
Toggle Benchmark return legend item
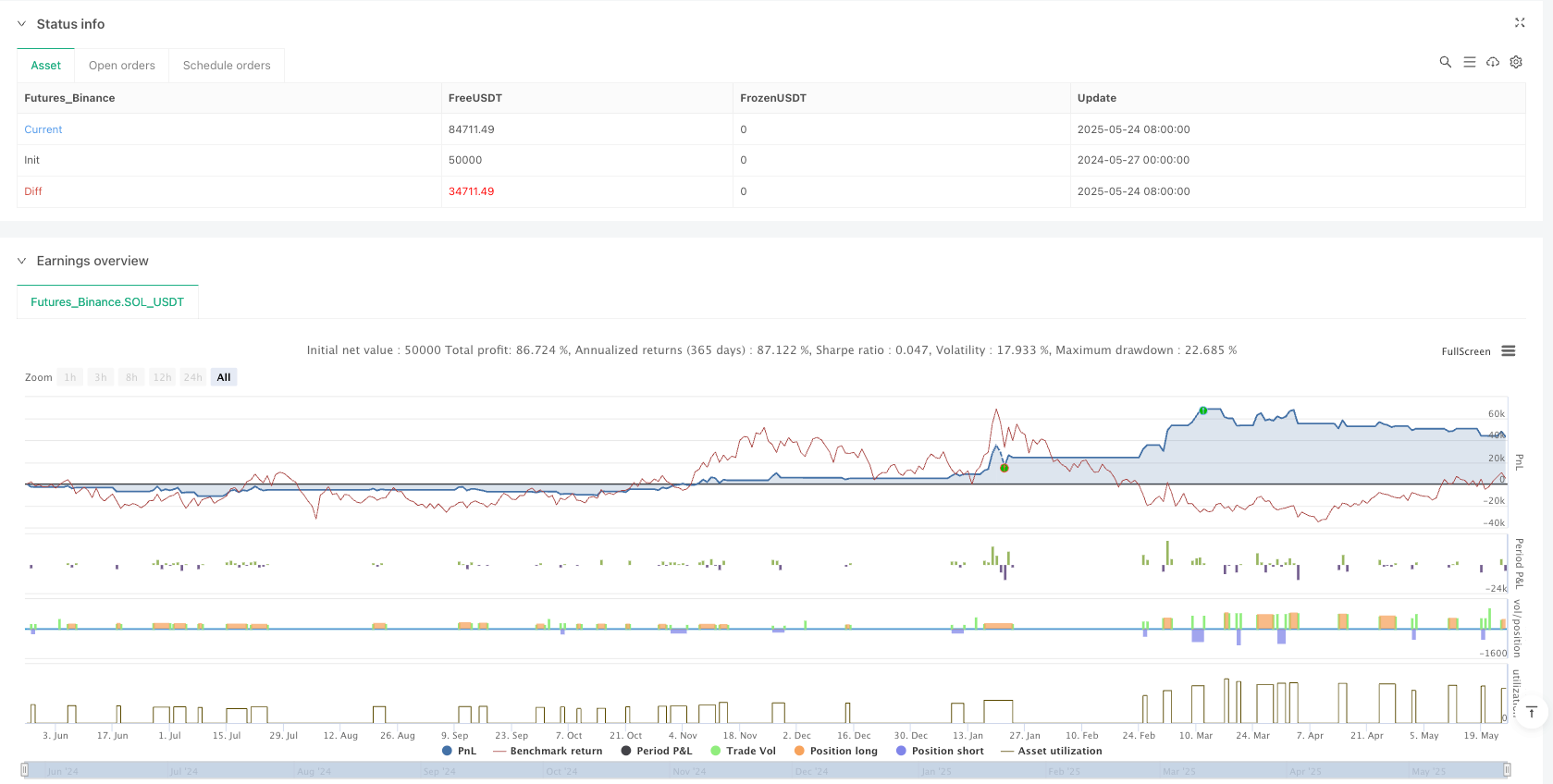548,751
